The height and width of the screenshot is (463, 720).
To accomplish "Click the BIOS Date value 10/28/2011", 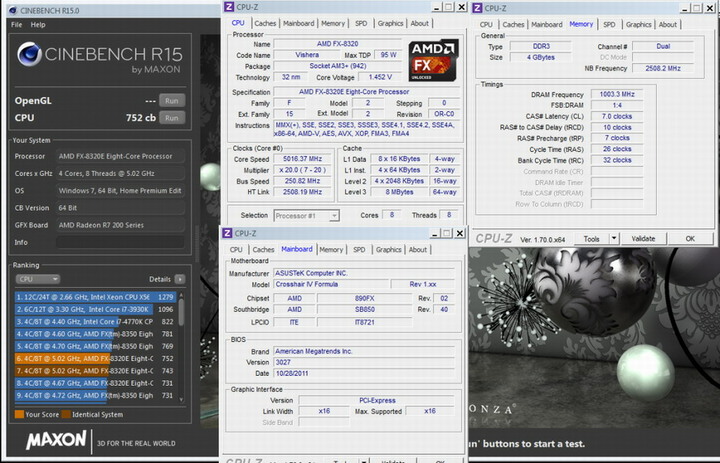I will pyautogui.click(x=364, y=373).
